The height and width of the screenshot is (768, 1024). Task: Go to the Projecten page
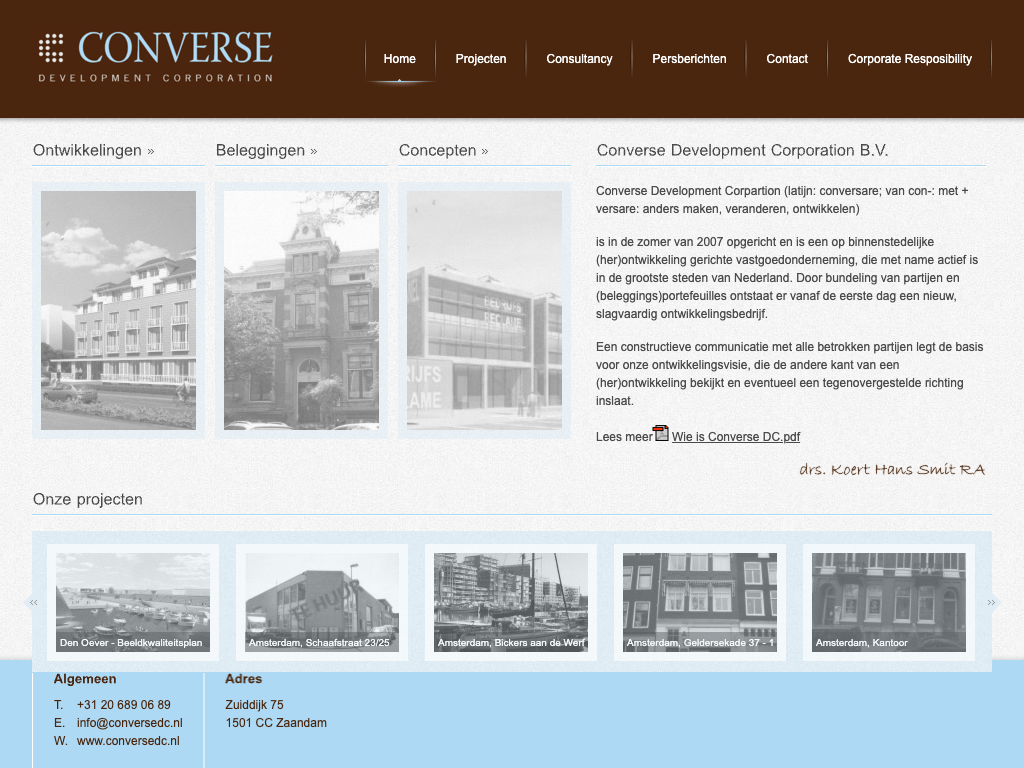481,59
